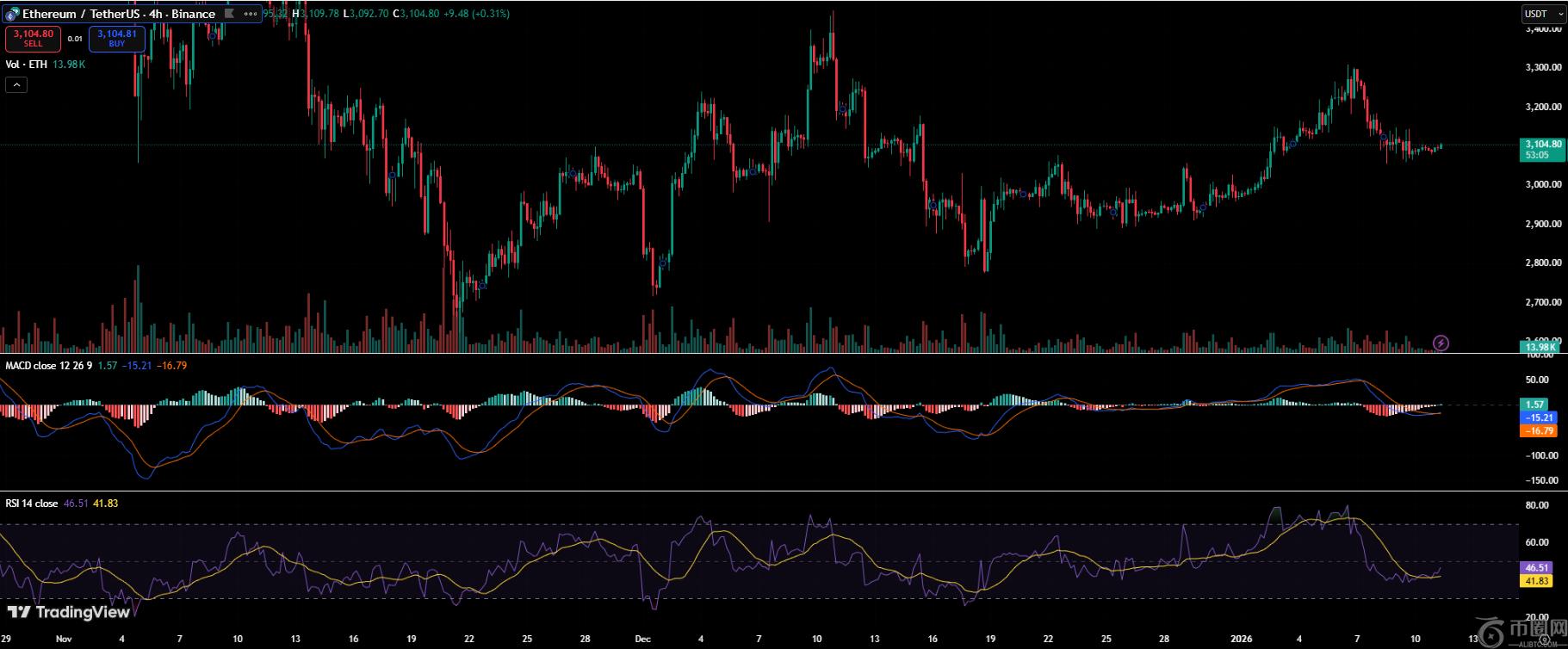
Task: Collapse the indicator legend with the chevron
Action: click(16, 84)
